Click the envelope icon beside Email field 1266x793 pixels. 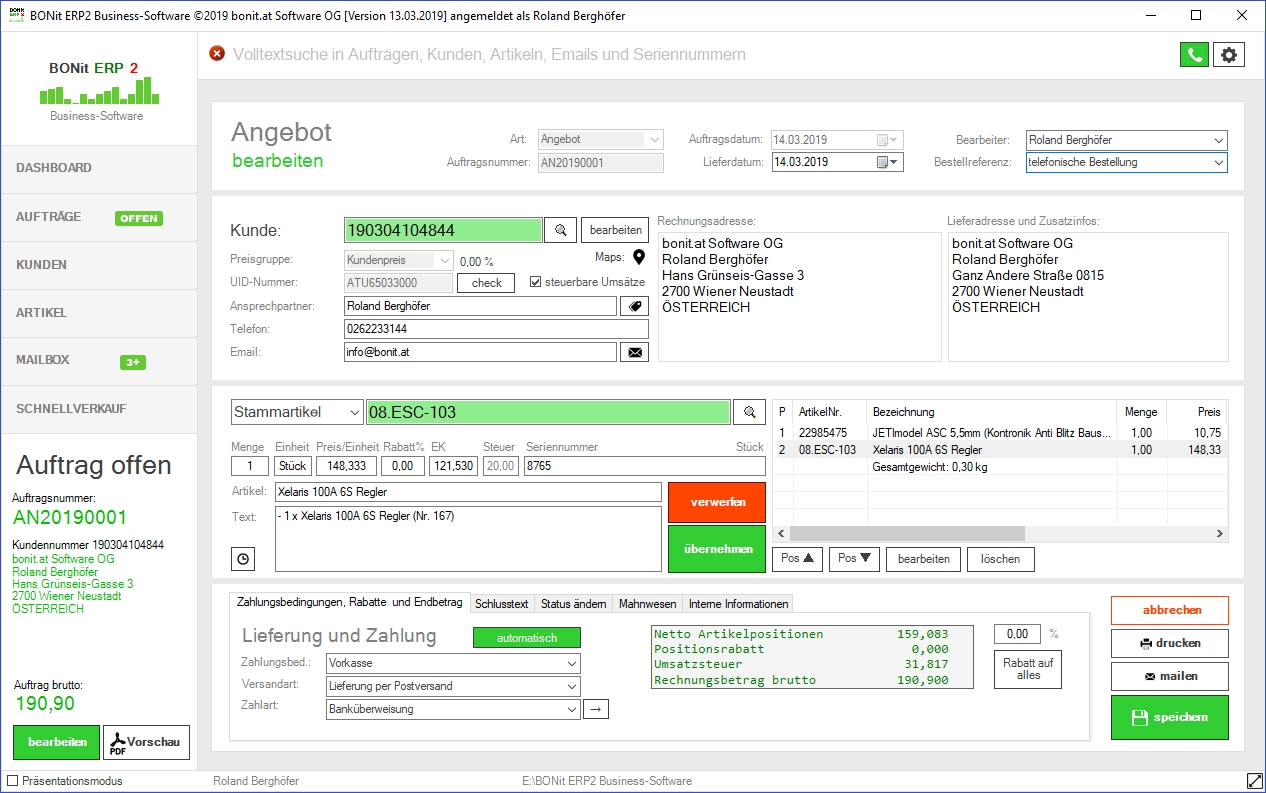634,352
